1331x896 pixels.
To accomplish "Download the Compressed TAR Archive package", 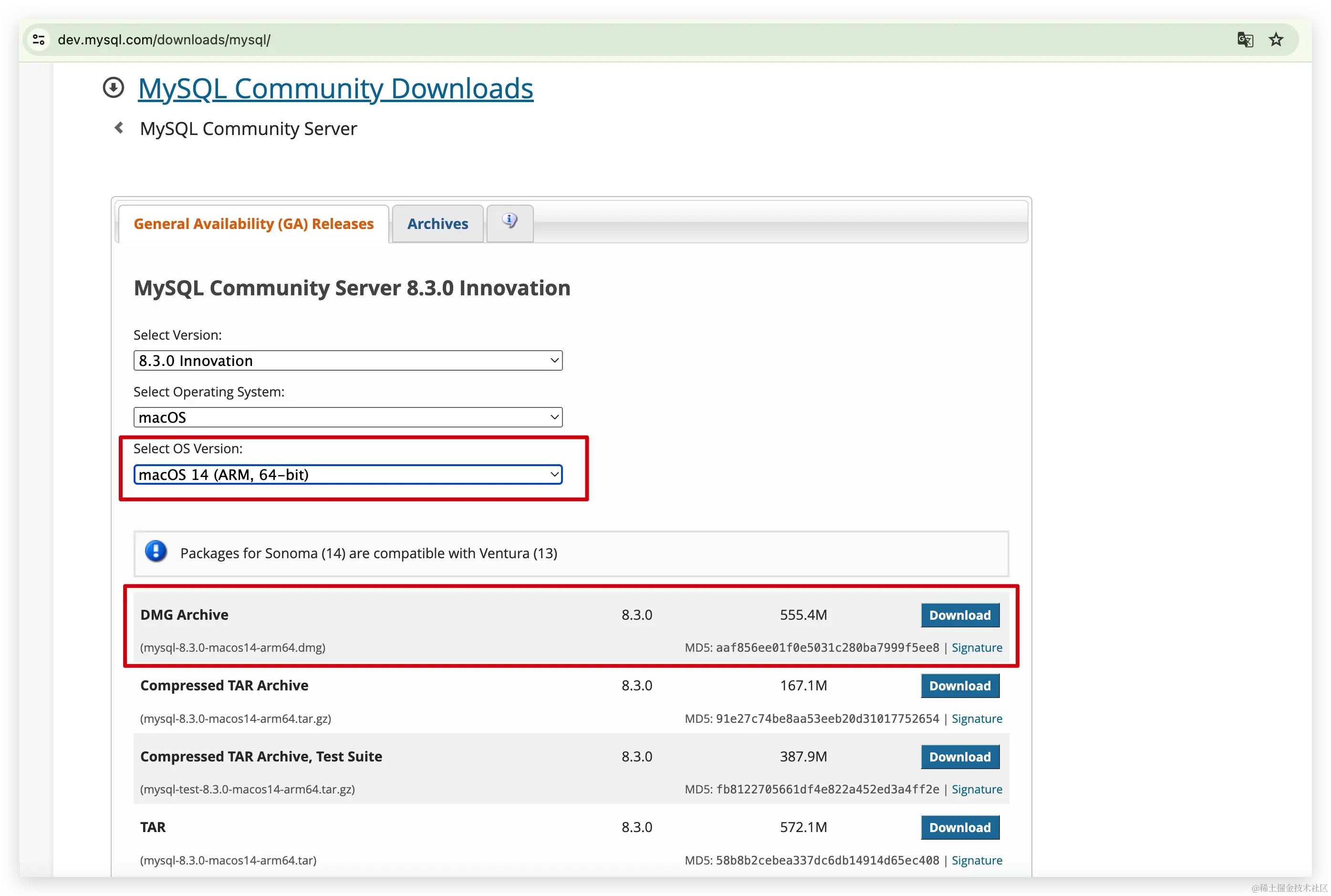I will click(960, 686).
